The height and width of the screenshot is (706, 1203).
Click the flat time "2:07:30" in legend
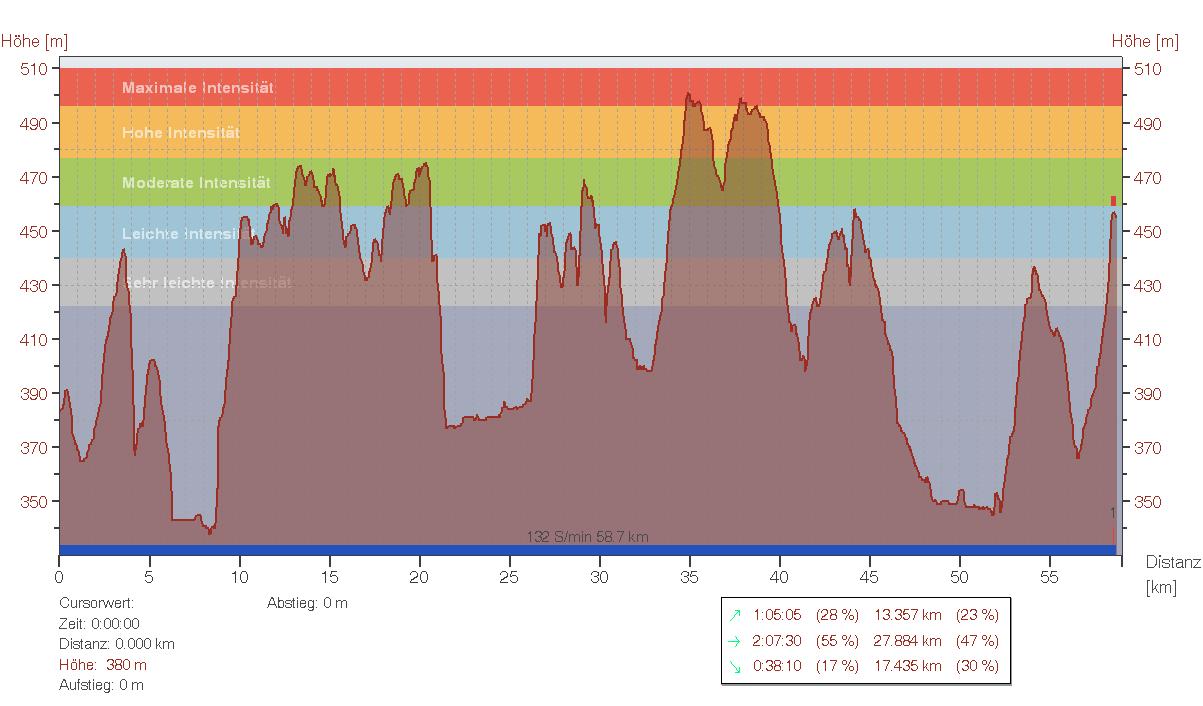[x=777, y=641]
